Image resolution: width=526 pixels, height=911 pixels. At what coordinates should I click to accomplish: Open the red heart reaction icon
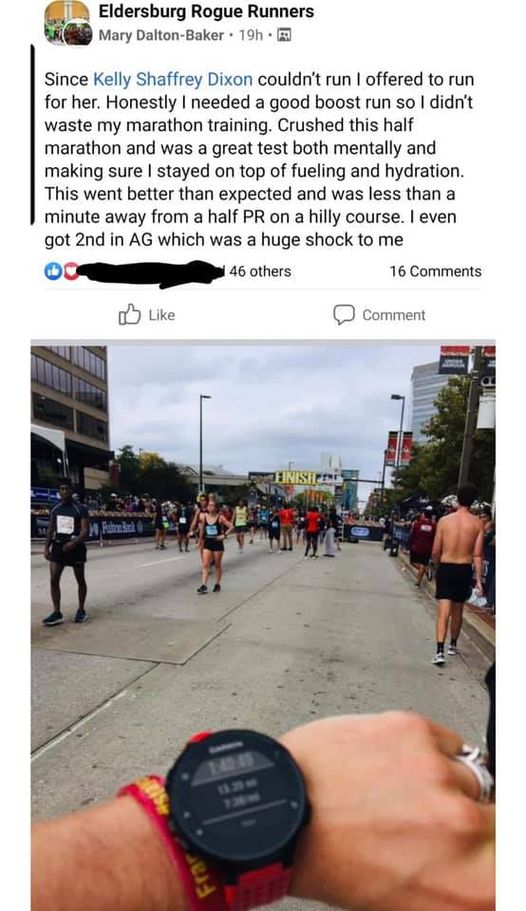[x=70, y=271]
